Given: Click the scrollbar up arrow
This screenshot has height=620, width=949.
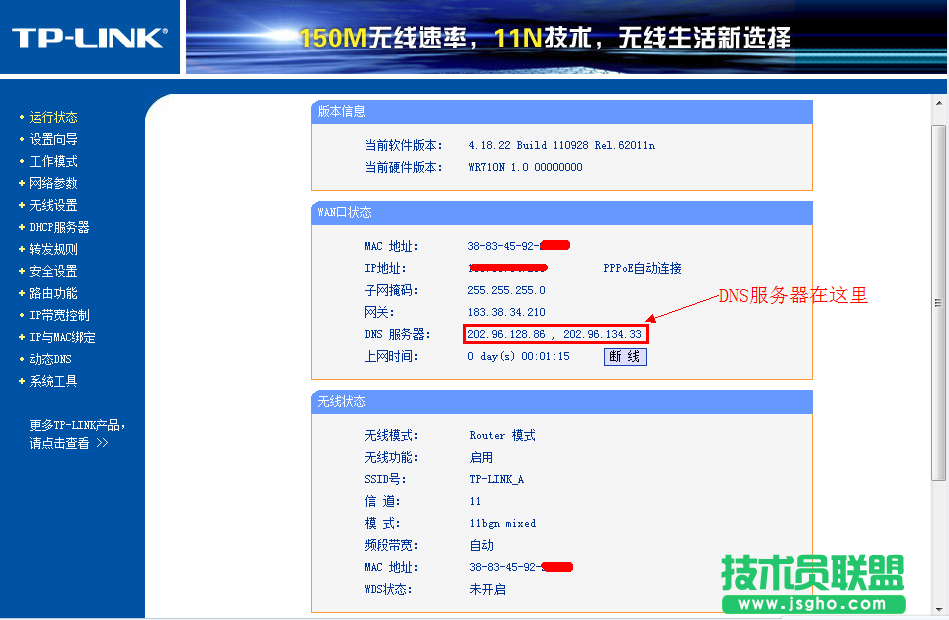Looking at the screenshot, I should pos(939,103).
